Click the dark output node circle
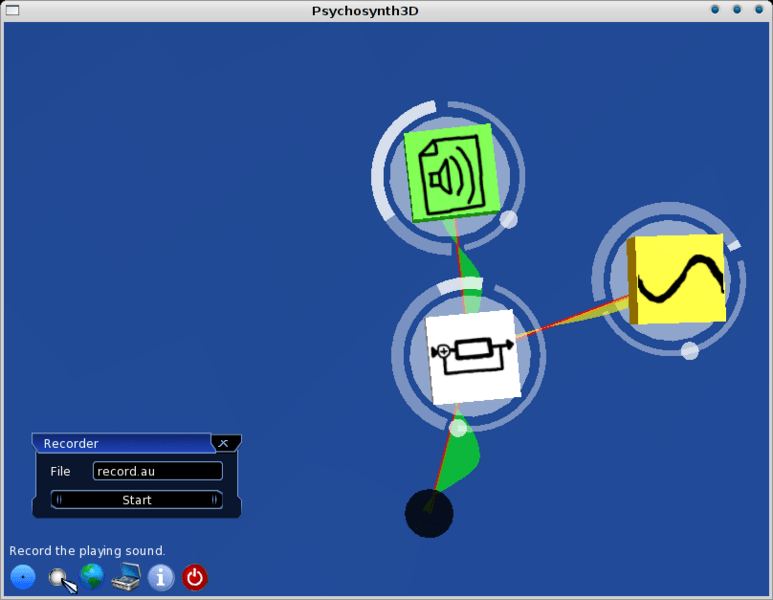Viewport: 773px width, 600px height. click(429, 513)
